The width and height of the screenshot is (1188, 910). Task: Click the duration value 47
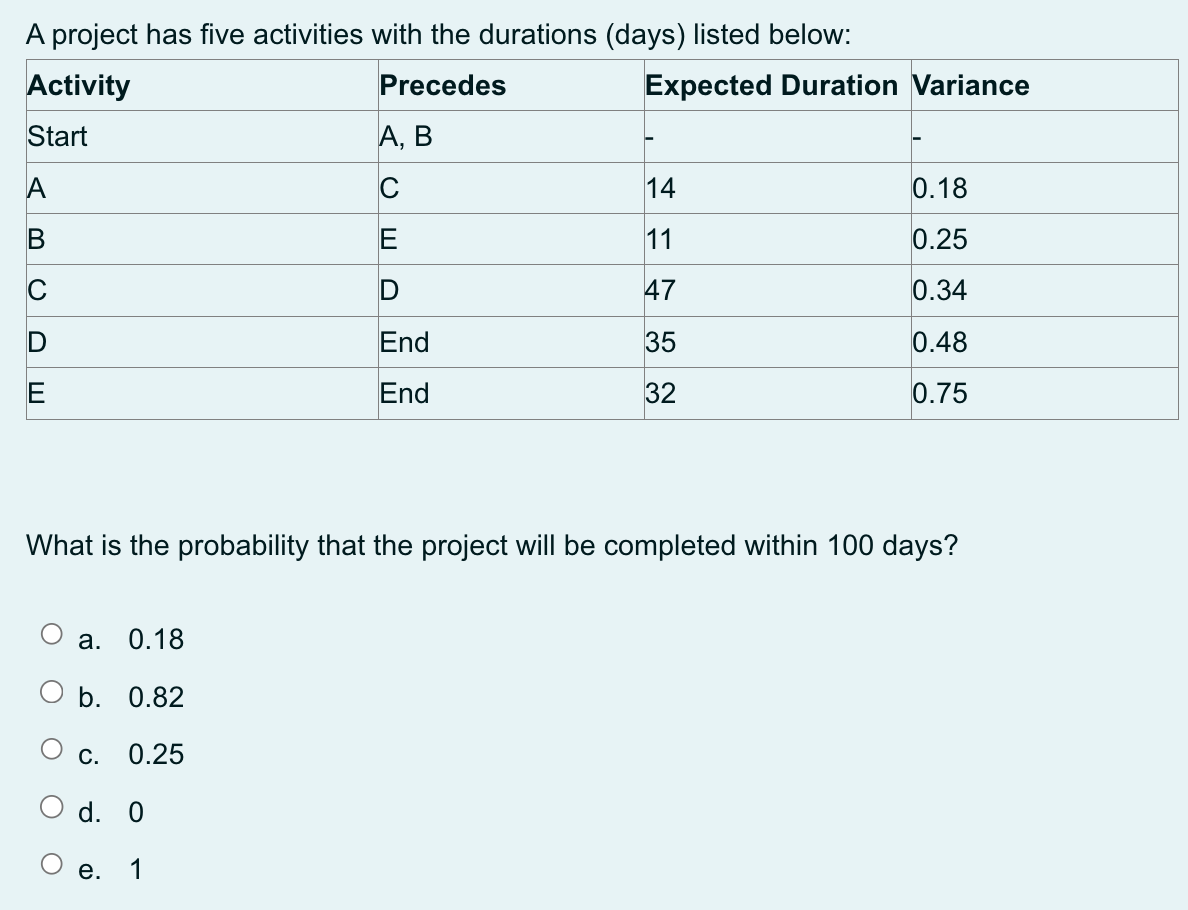661,290
